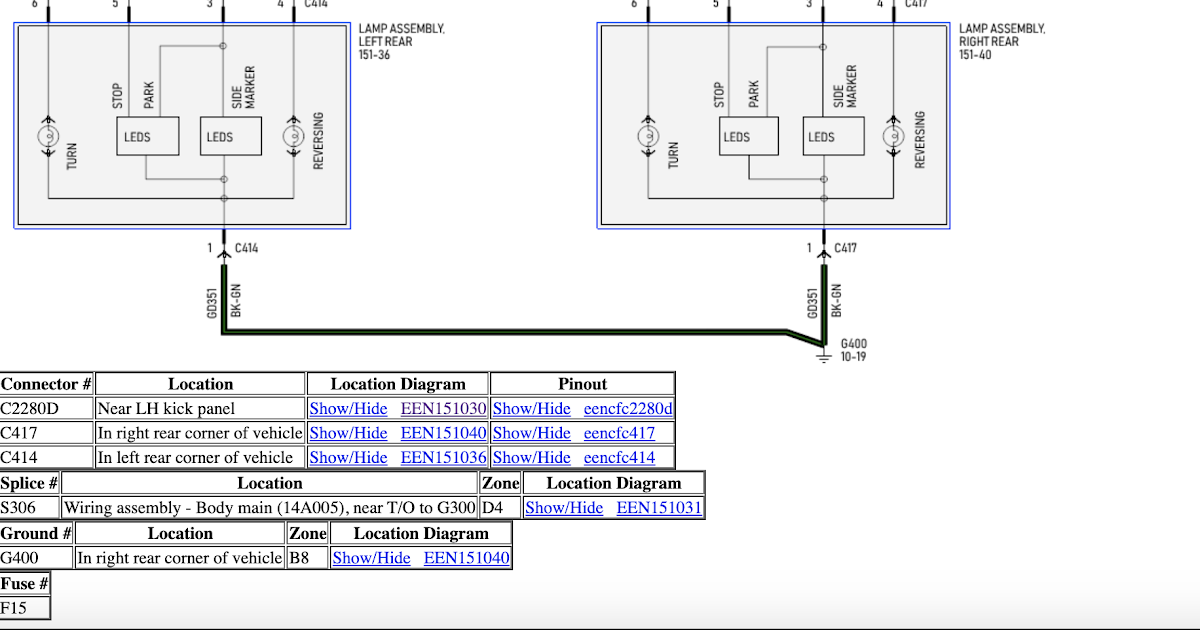Select the right rear Stop/Park LEDS box
Image resolution: width=1200 pixels, height=630 pixels.
[748, 136]
